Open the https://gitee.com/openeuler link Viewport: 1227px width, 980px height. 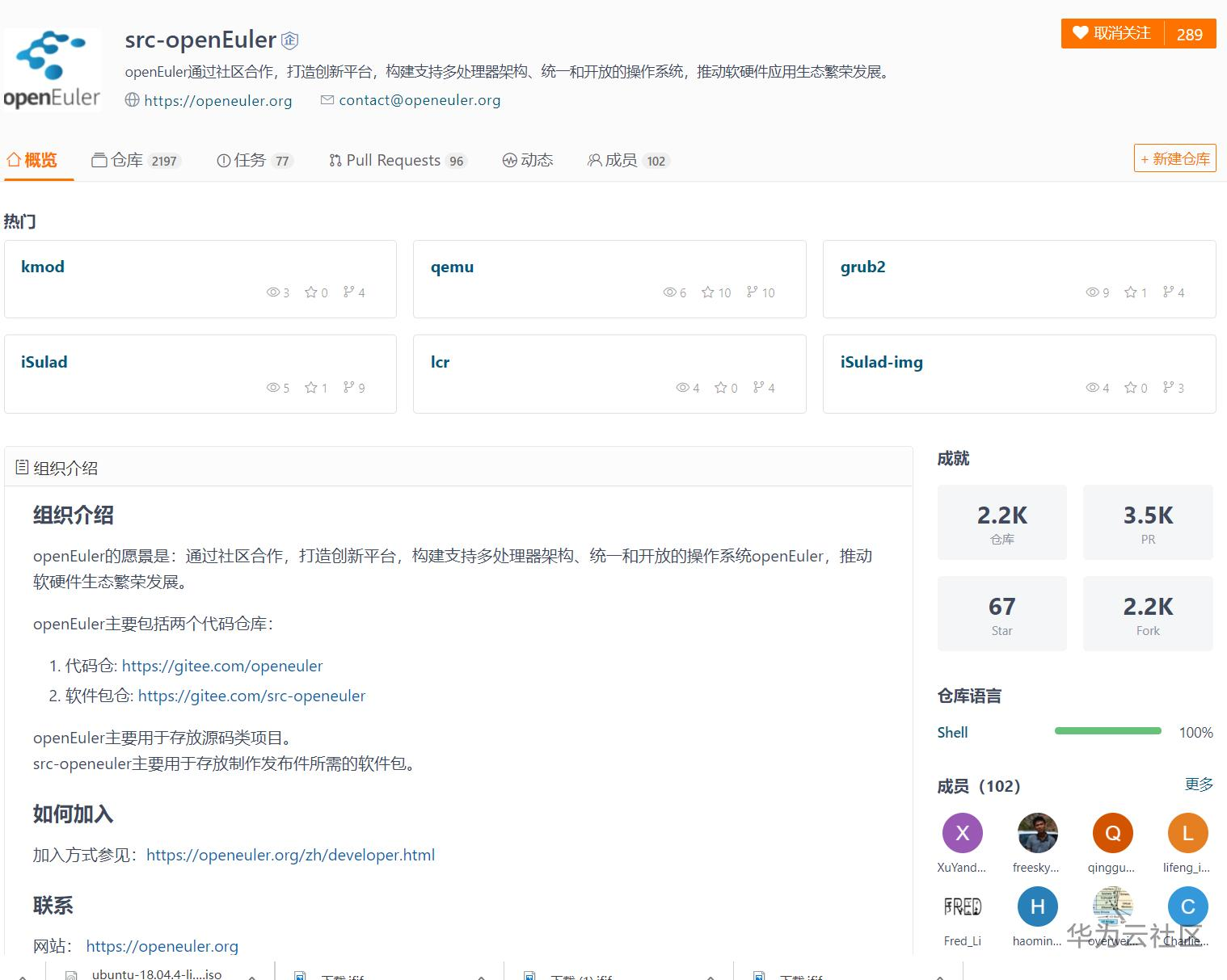pos(222,666)
